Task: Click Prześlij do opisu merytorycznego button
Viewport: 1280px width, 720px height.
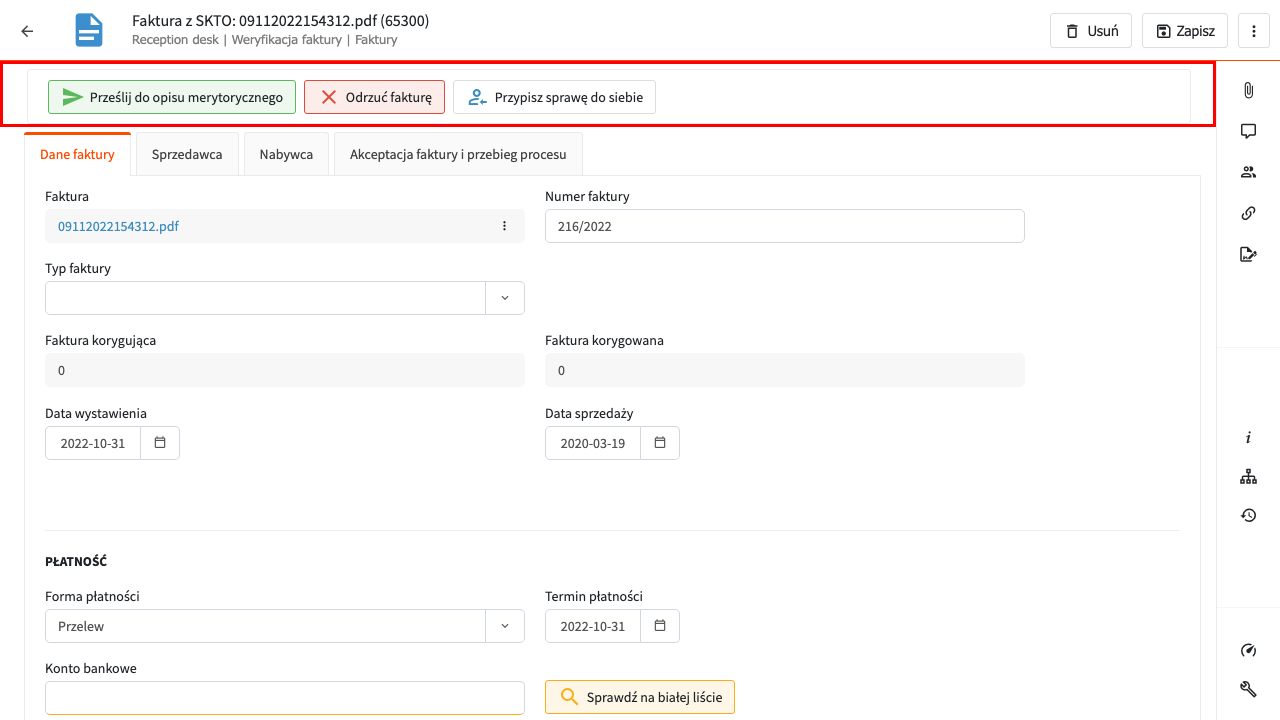Action: [172, 97]
